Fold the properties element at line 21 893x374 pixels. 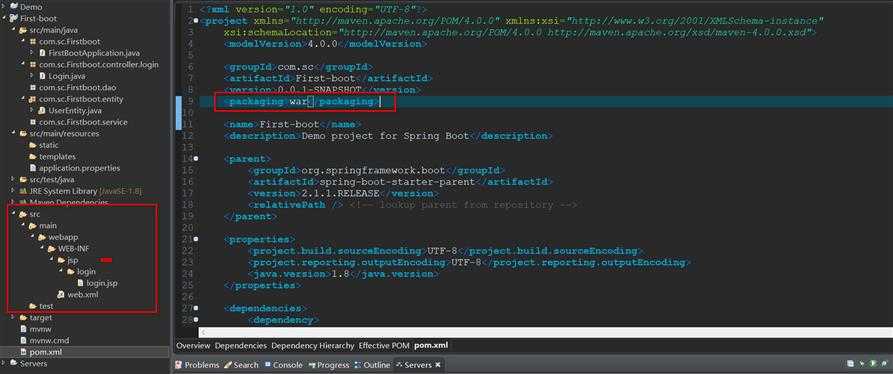pos(196,239)
